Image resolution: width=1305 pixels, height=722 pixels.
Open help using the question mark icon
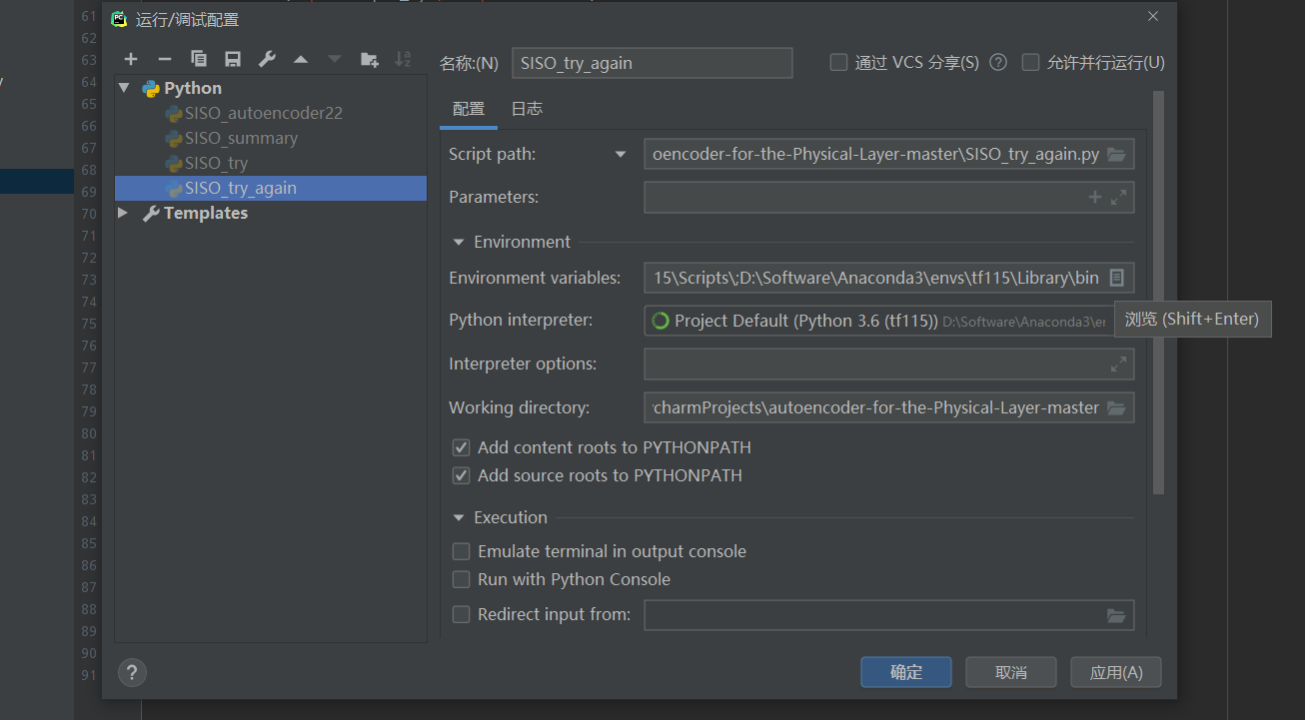click(131, 672)
